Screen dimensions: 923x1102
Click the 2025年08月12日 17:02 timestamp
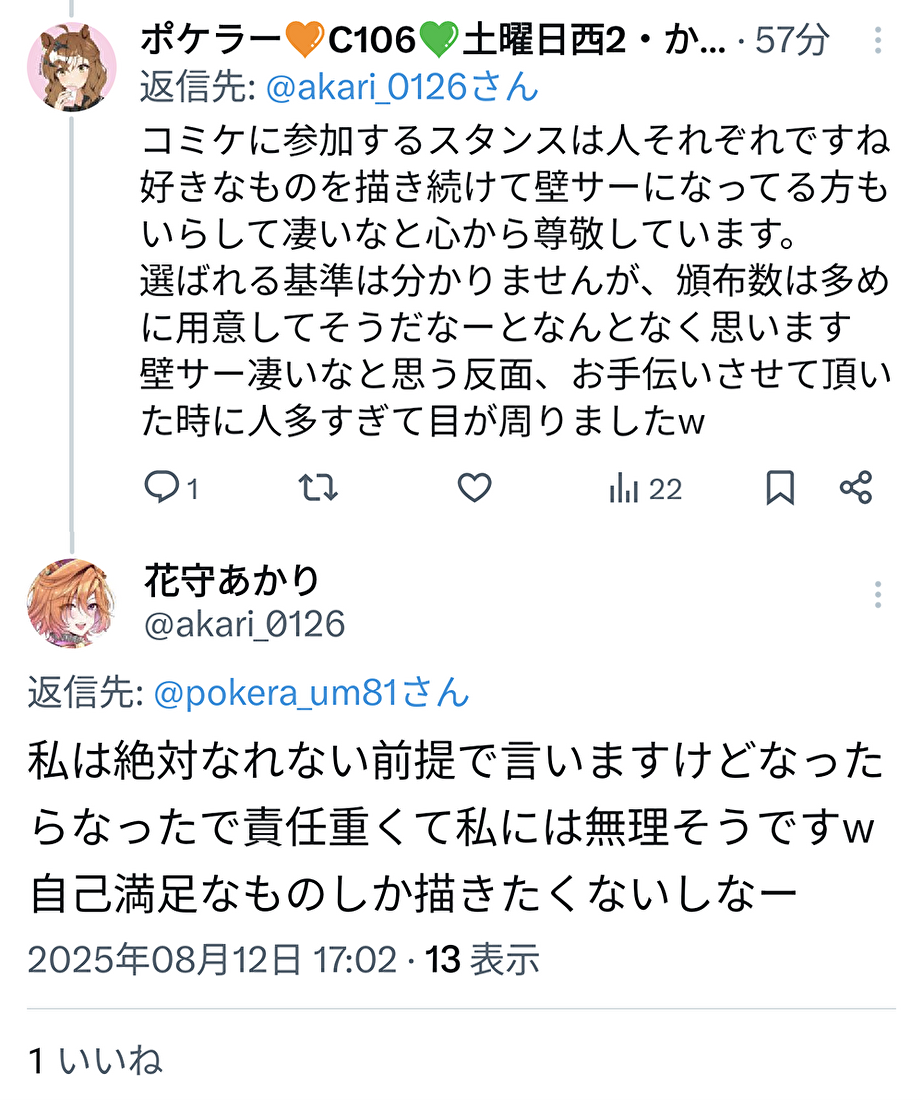click(x=212, y=959)
